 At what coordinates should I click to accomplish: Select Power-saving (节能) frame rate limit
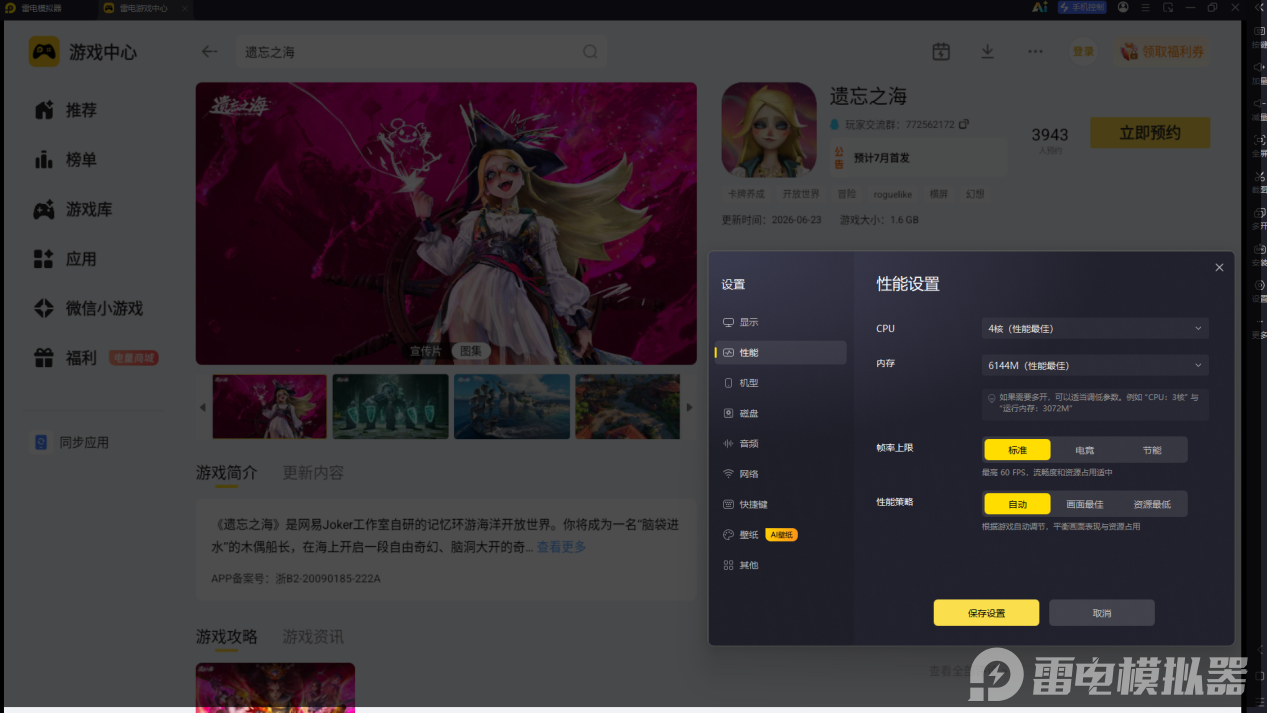(x=1152, y=450)
